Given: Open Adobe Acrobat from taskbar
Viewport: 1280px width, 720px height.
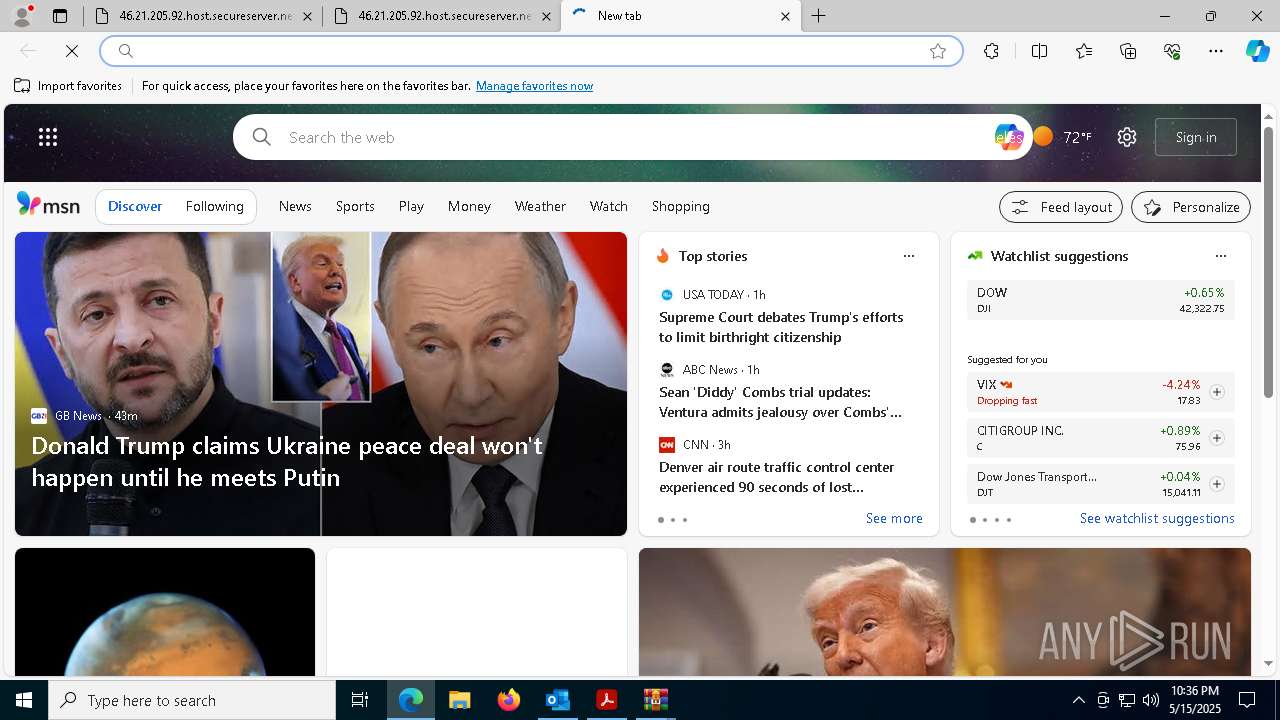Looking at the screenshot, I should coord(606,700).
